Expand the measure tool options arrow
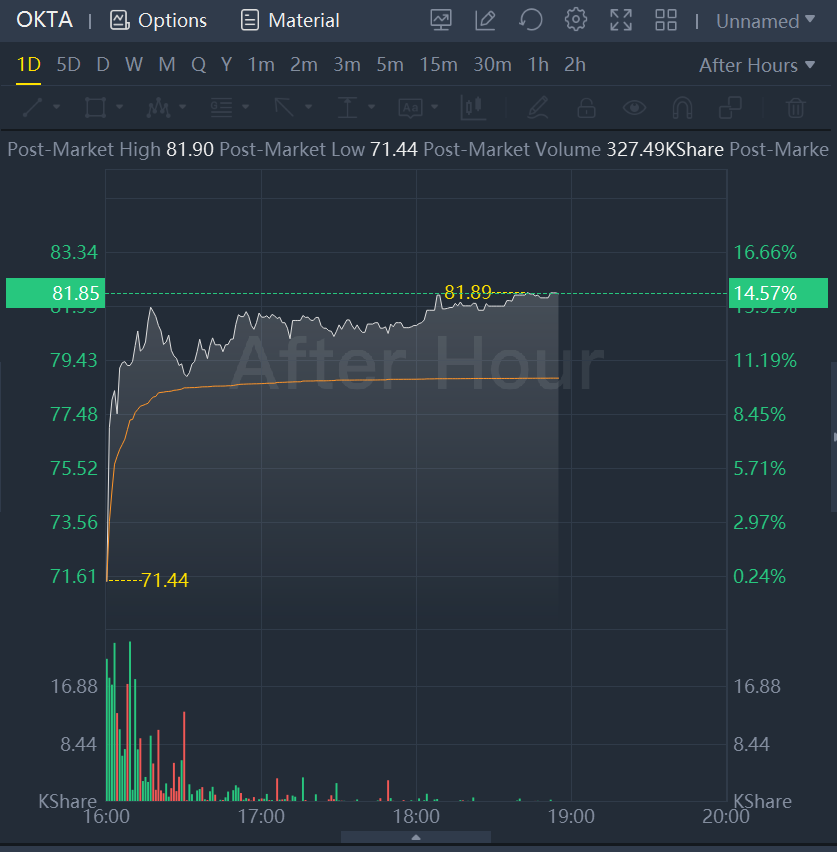 pyautogui.click(x=371, y=107)
